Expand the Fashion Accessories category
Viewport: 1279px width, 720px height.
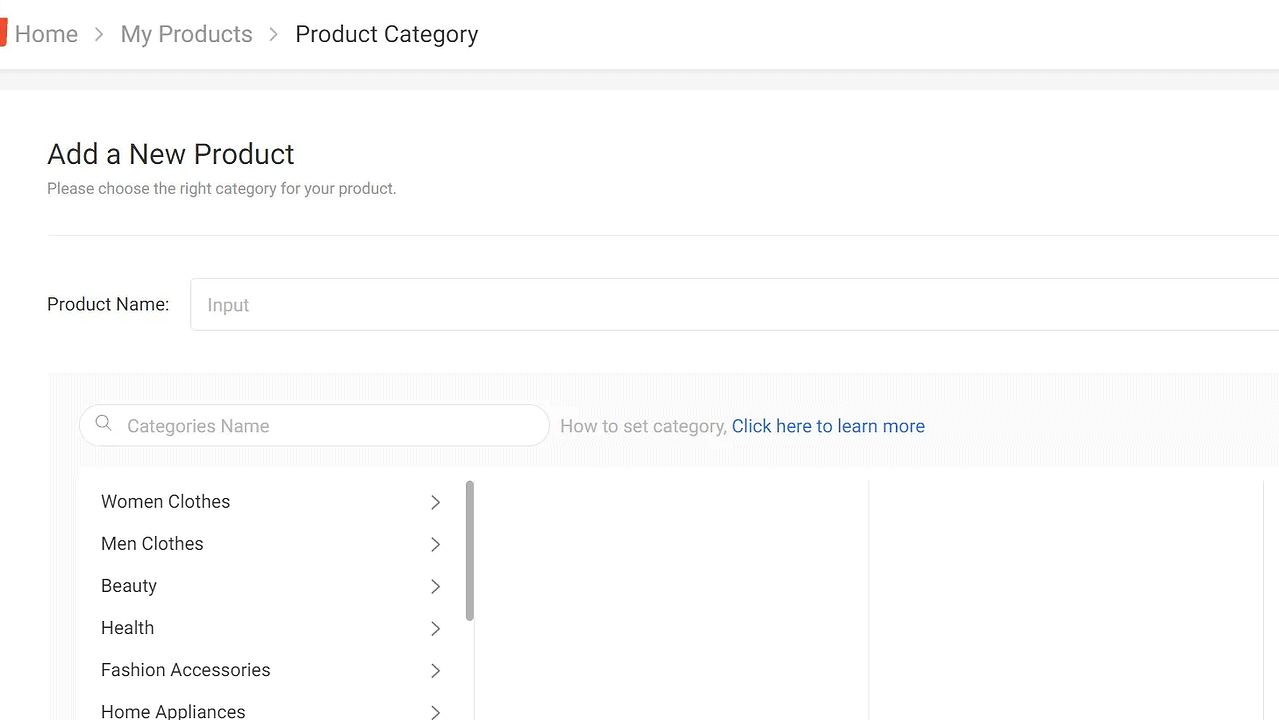(x=435, y=670)
